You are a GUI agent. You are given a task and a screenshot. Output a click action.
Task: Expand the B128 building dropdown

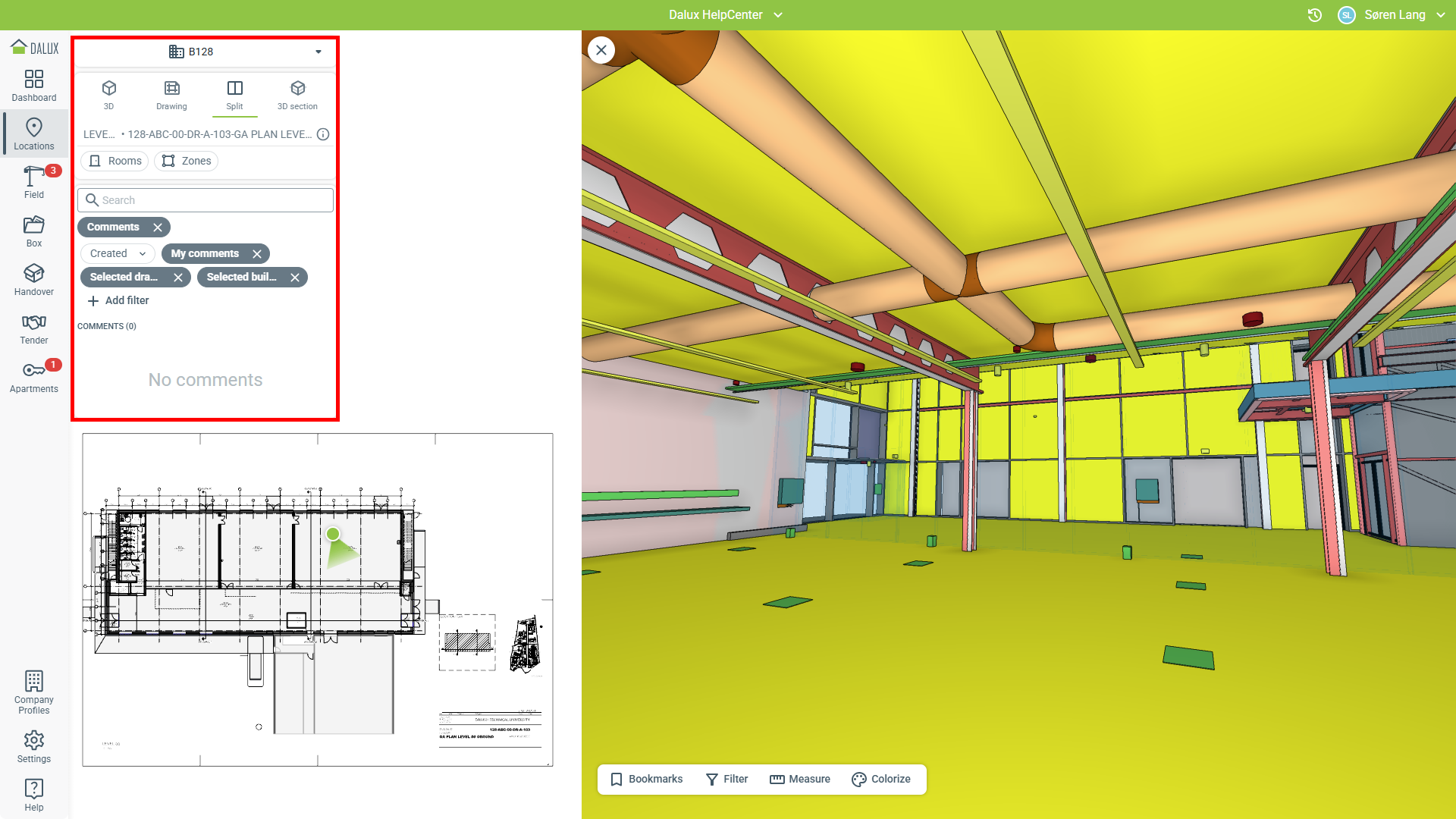(x=318, y=52)
